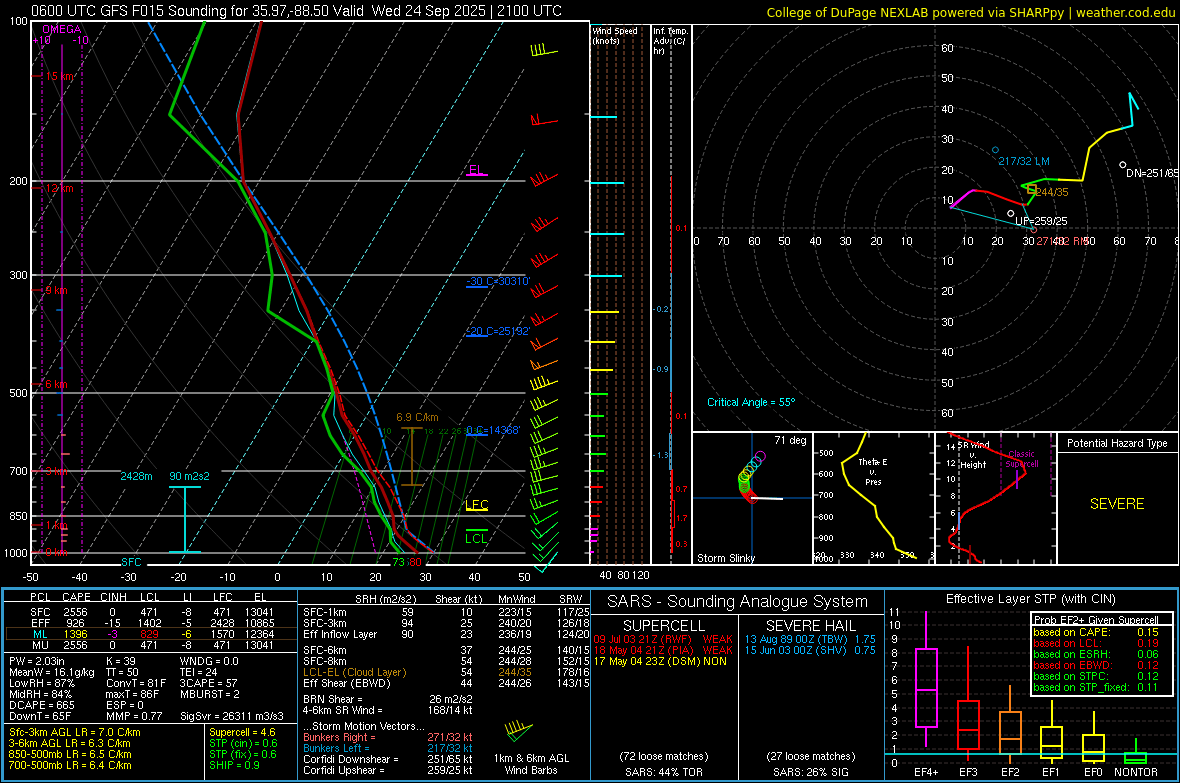Click the DN=251/65 hodograph marker circle
This screenshot has height=783, width=1180.
1123,165
